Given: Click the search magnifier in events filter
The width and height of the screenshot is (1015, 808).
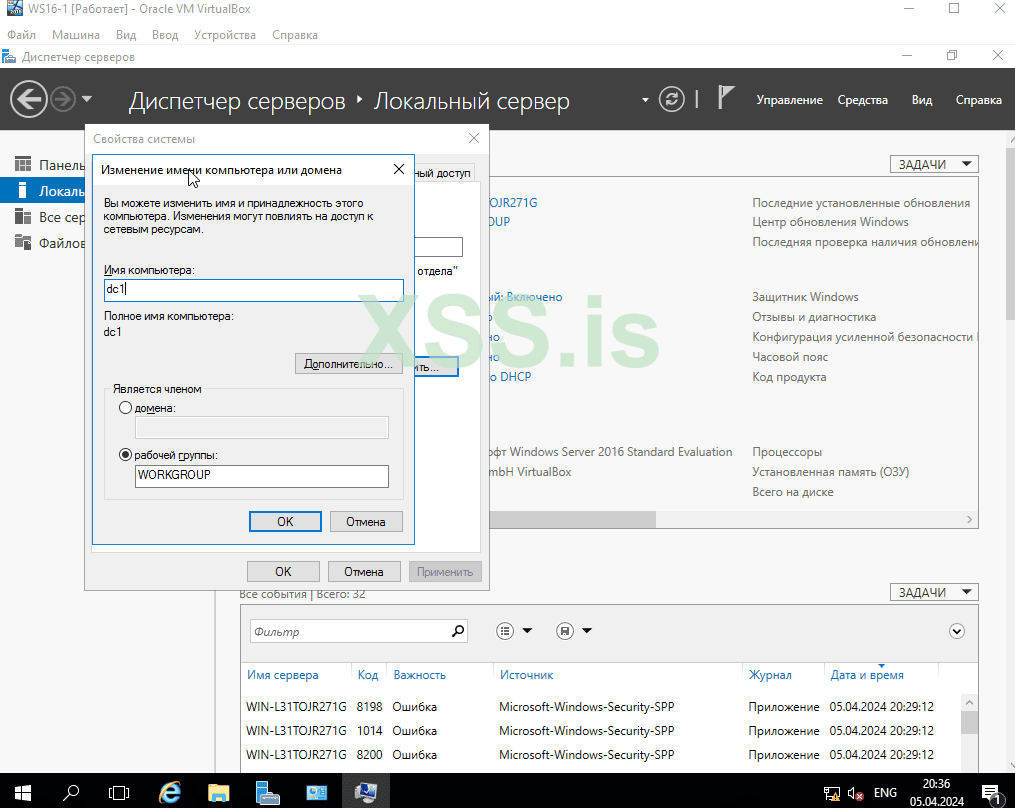Looking at the screenshot, I should pyautogui.click(x=458, y=631).
